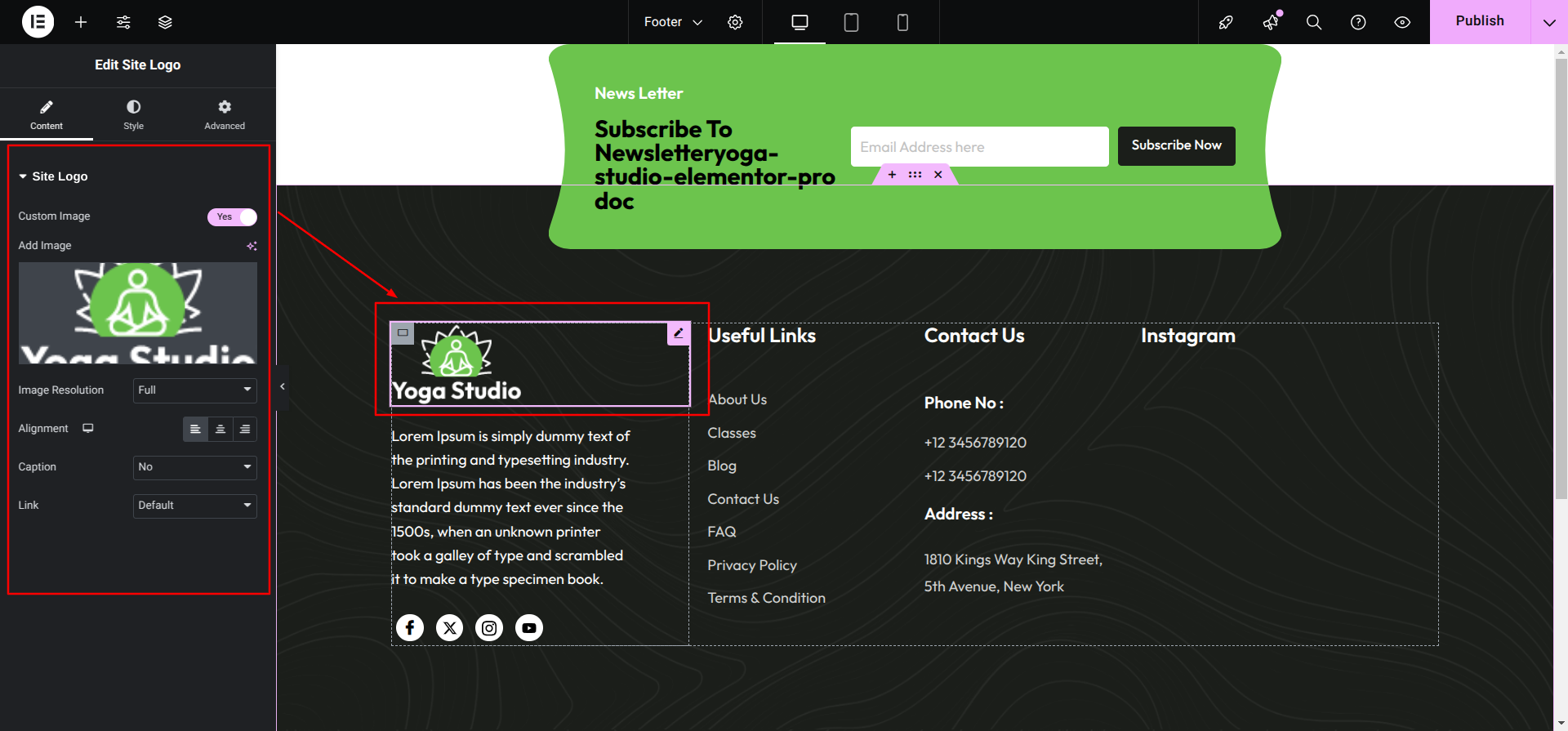The width and height of the screenshot is (1568, 731).
Task: Collapse the Site Logo section
Action: (53, 176)
